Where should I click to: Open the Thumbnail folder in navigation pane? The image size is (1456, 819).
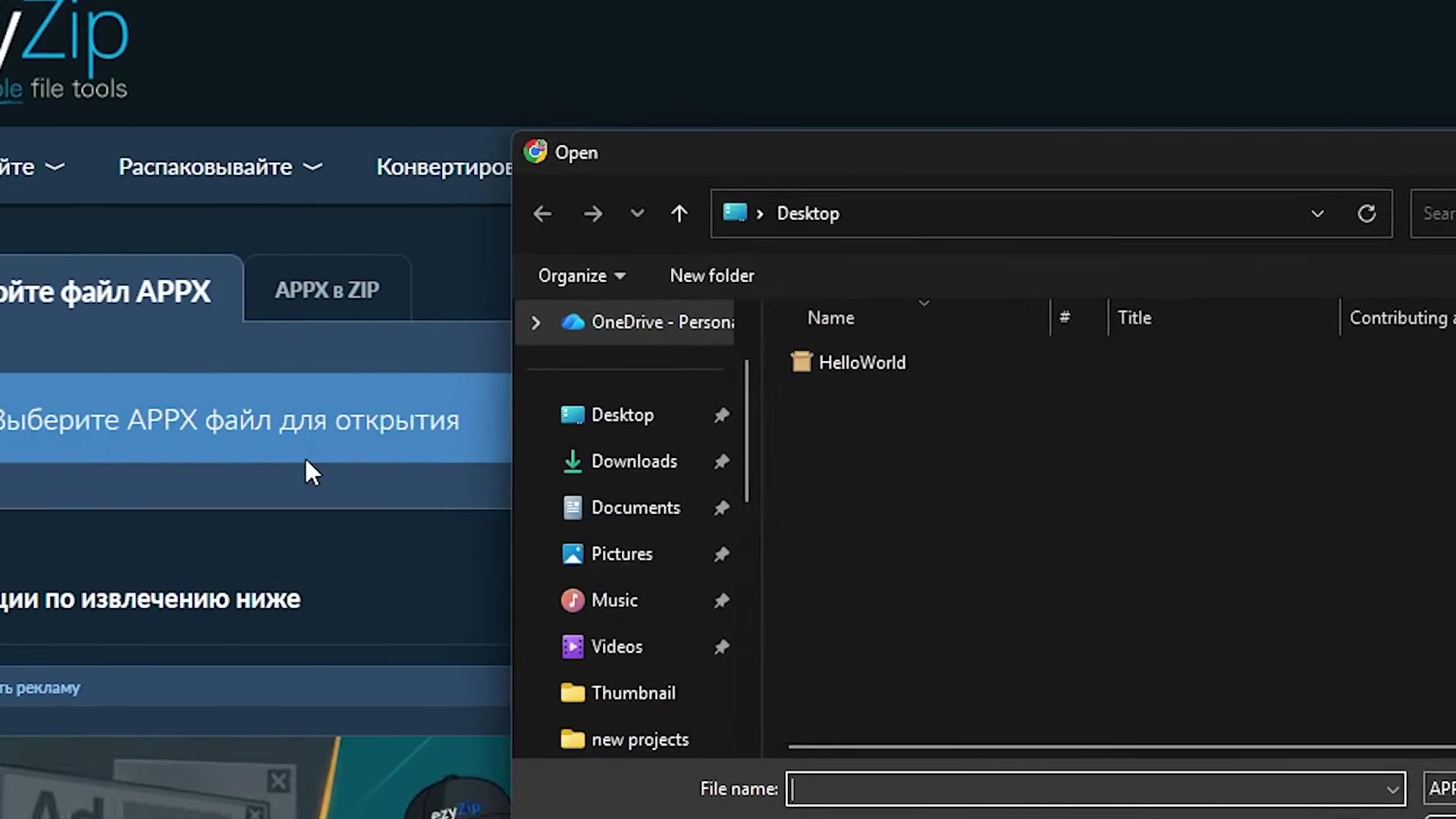pyautogui.click(x=633, y=693)
